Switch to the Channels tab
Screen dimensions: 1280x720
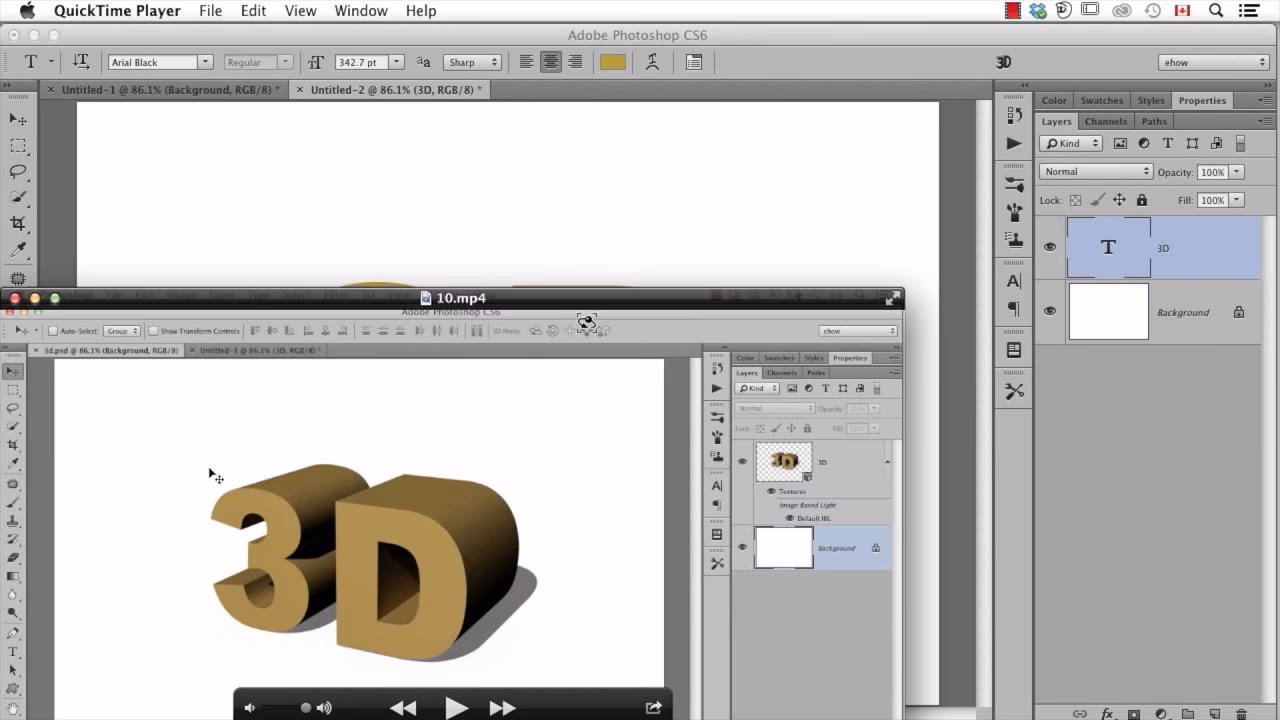pyautogui.click(x=1105, y=120)
